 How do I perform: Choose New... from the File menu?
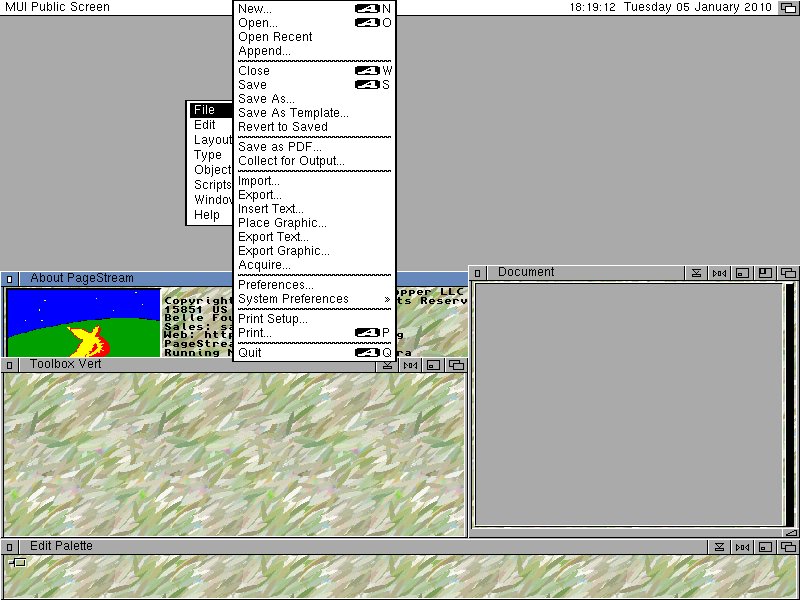point(255,9)
